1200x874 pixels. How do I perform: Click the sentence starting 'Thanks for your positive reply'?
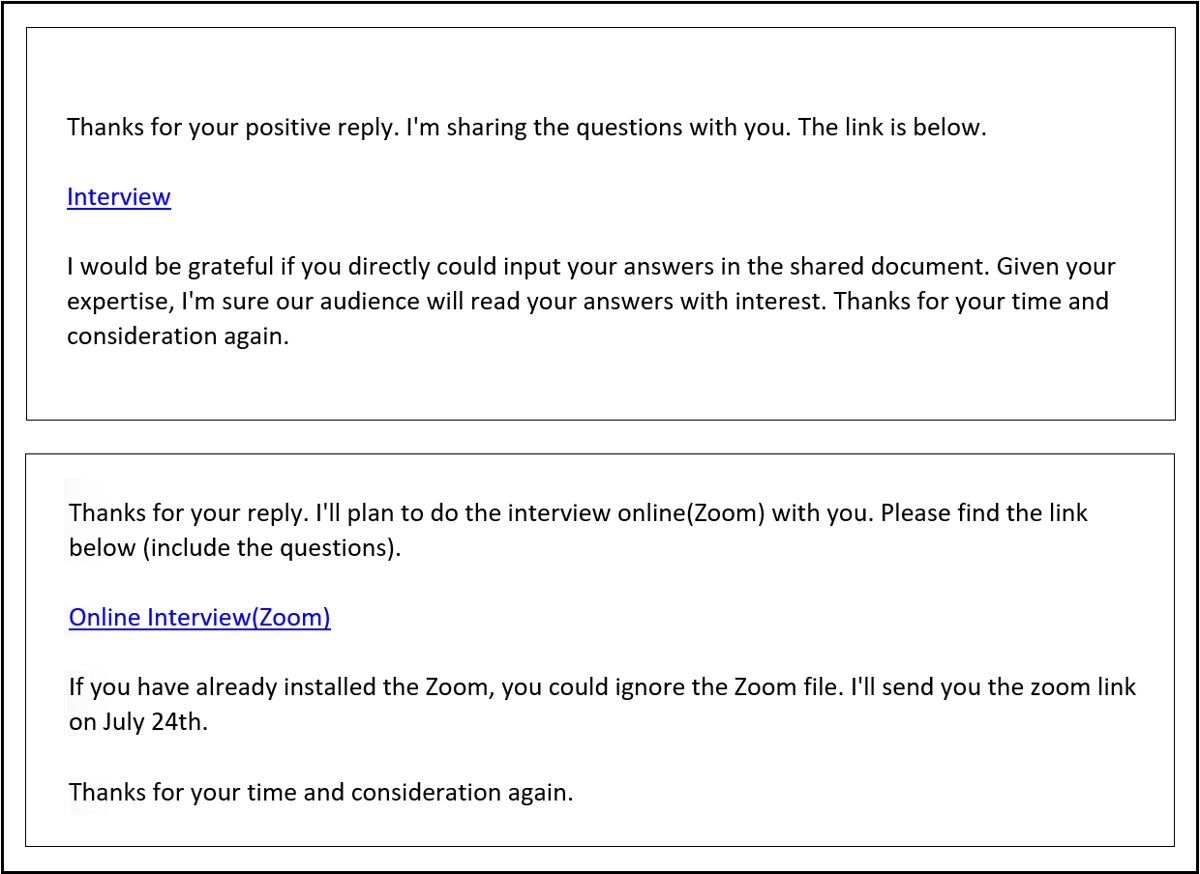click(x=232, y=128)
